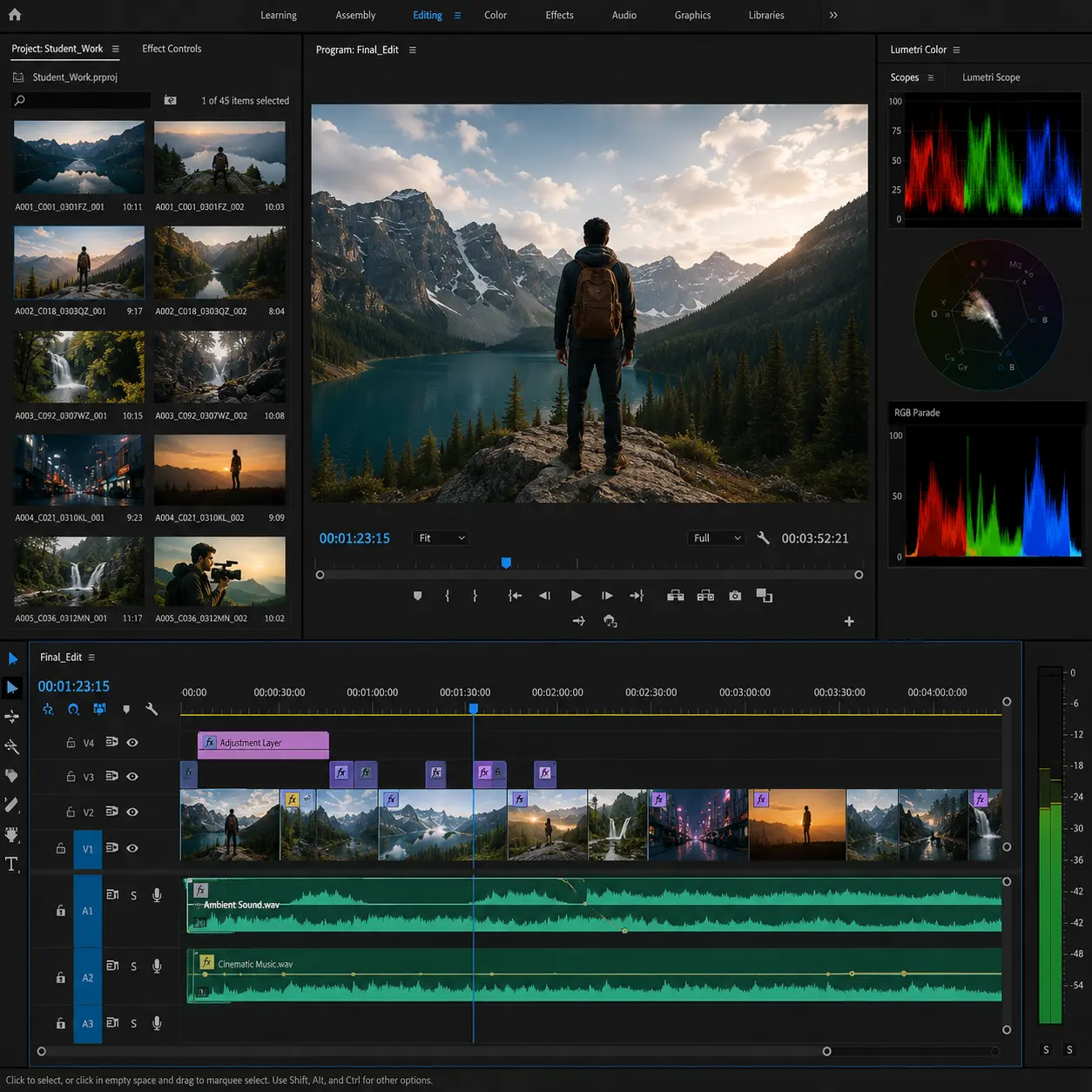Select the Pen tool

click(x=12, y=805)
